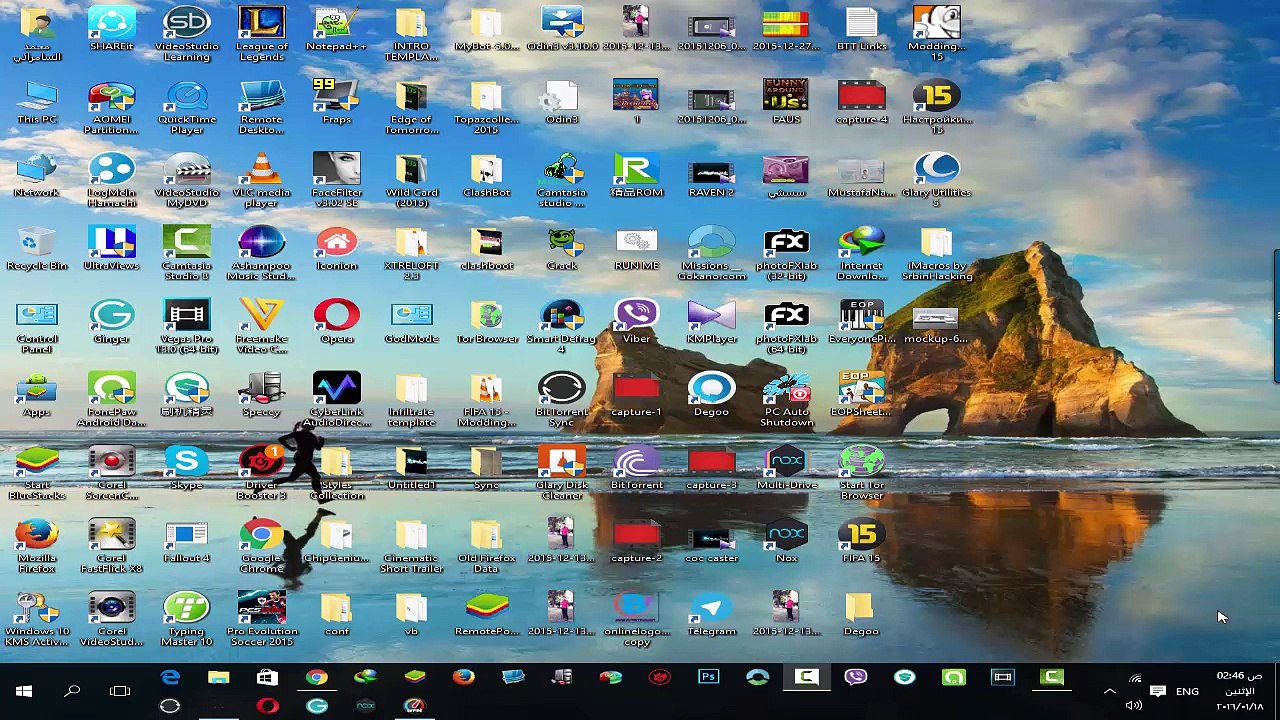Launch Microsoft Edge from the taskbar

(170, 678)
